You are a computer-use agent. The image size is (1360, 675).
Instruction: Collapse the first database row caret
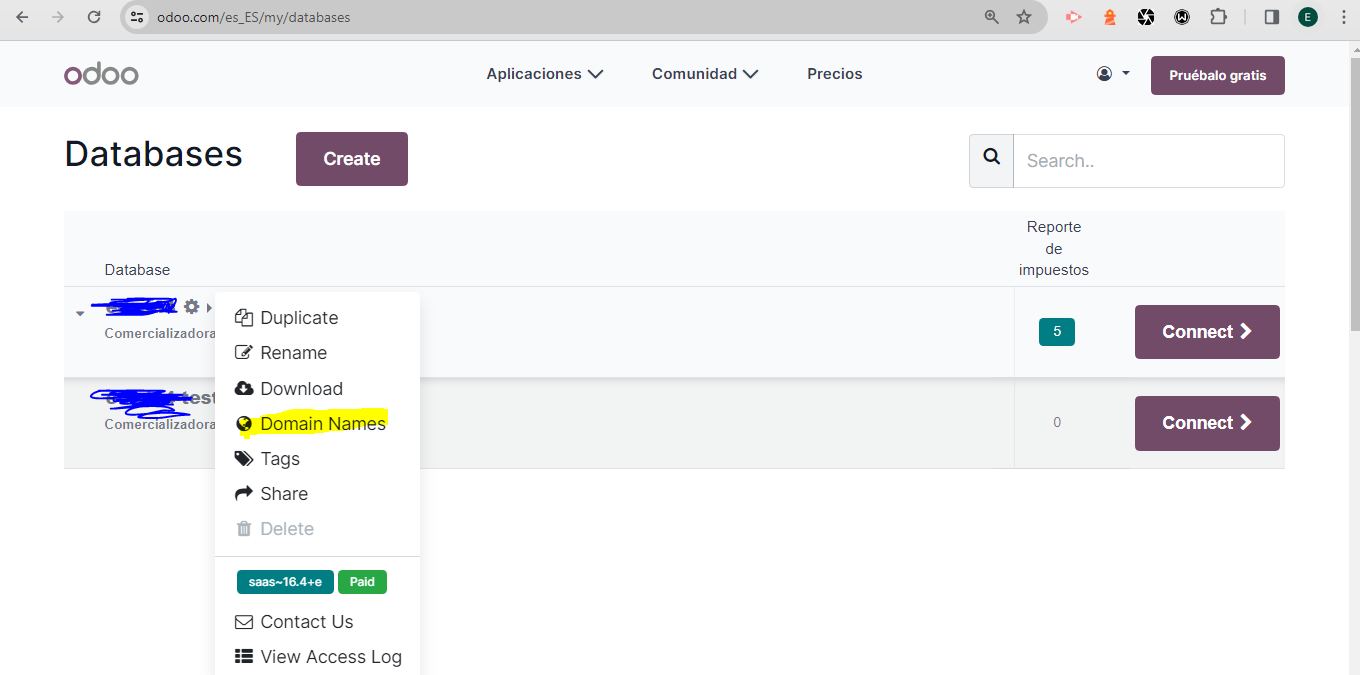(80, 314)
